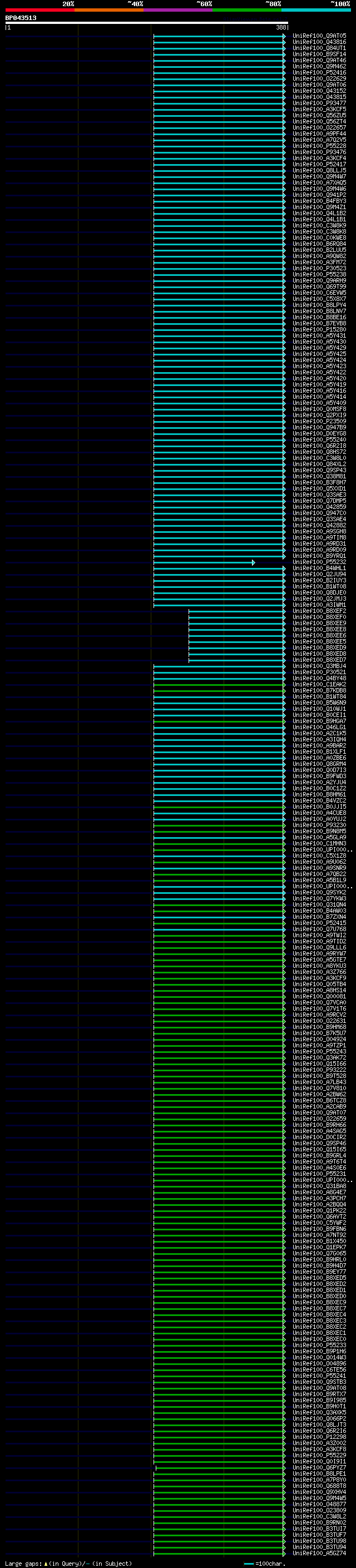The image size is (356, 1568).
Task: Choose the UniRef100_Q3MBJ4 row label
Action: pyautogui.click(x=319, y=666)
